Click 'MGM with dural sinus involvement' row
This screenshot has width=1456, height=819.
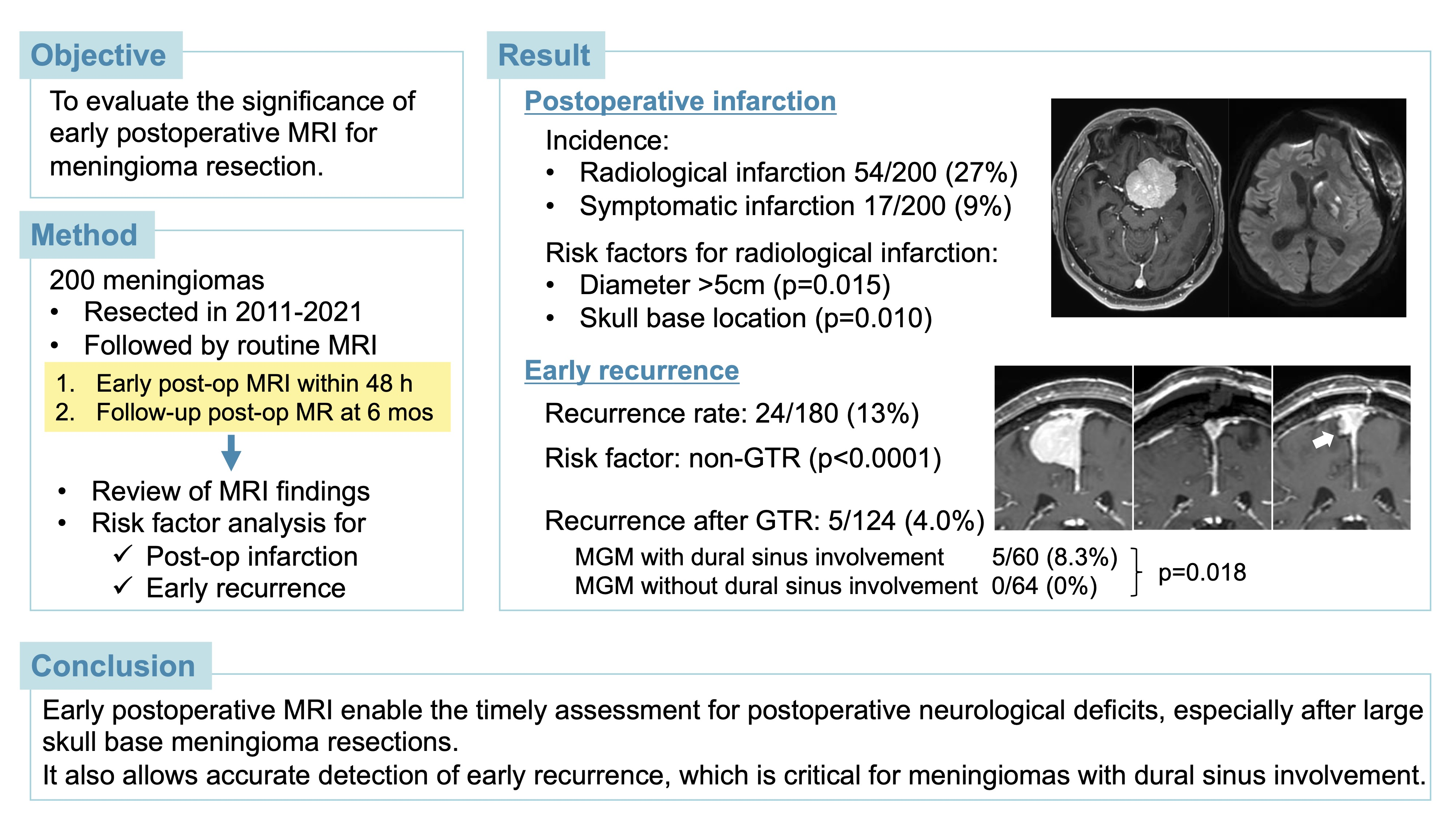coord(846,557)
